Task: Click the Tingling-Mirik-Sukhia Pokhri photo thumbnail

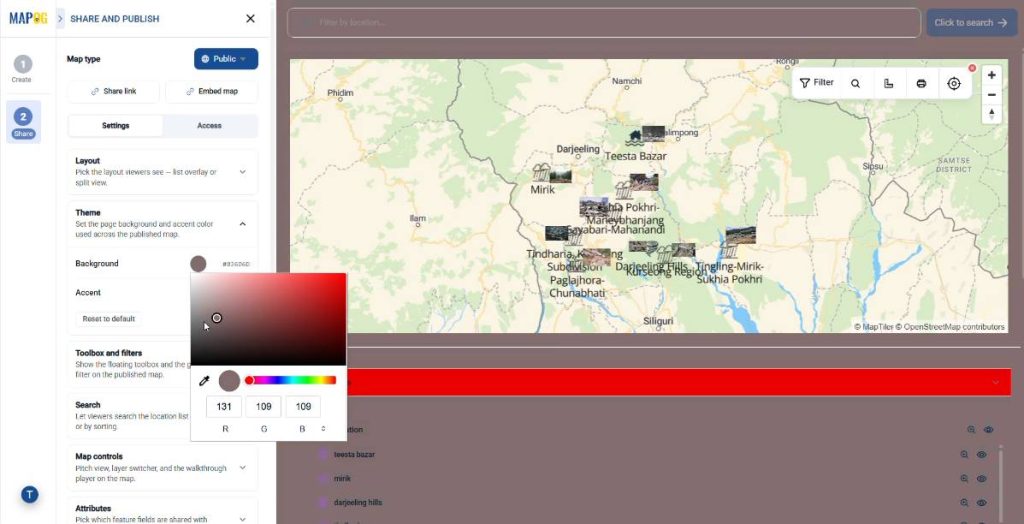Action: [741, 235]
